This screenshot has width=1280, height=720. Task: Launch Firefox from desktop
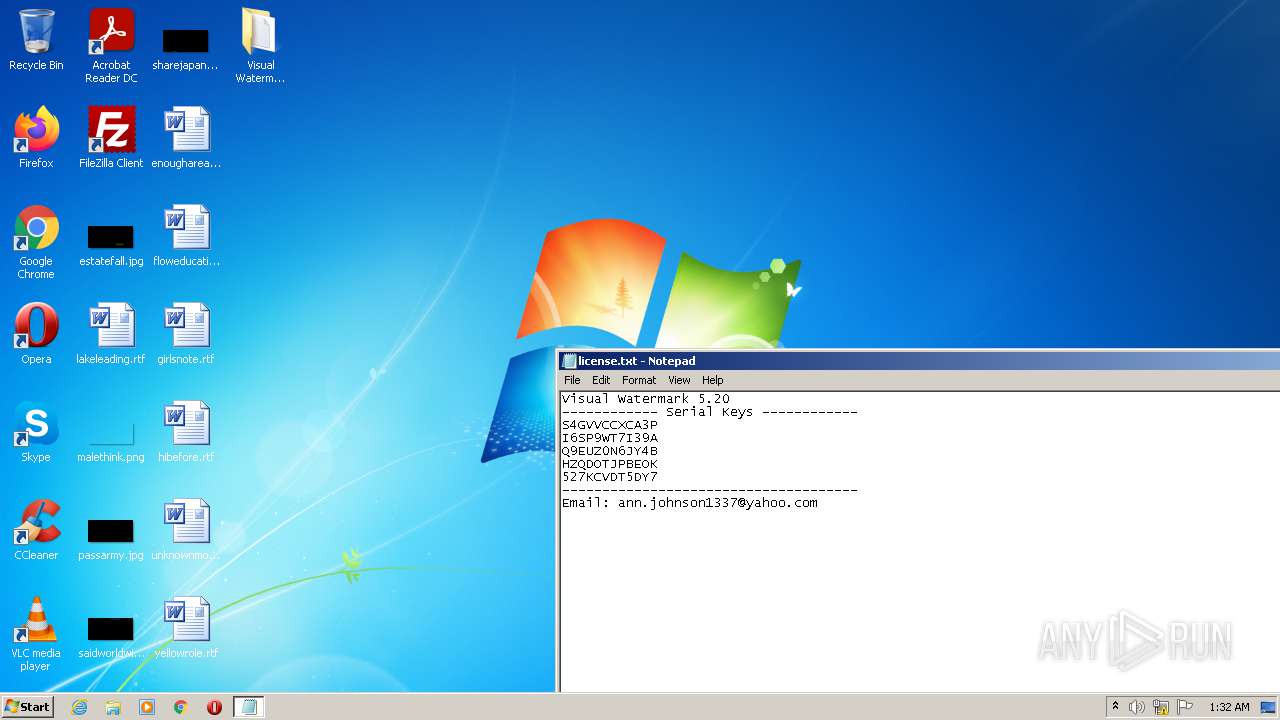click(36, 138)
